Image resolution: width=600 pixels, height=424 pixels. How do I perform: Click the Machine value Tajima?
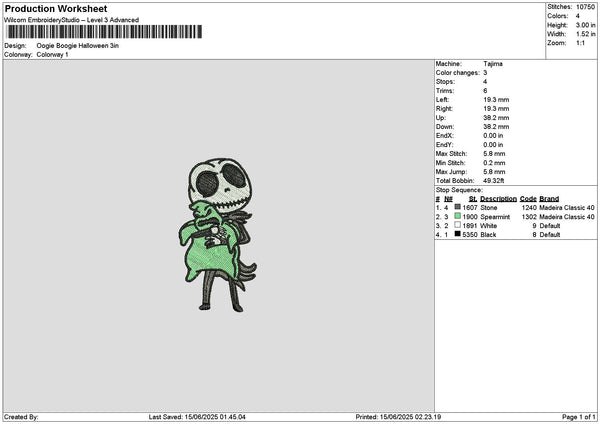pyautogui.click(x=493, y=64)
